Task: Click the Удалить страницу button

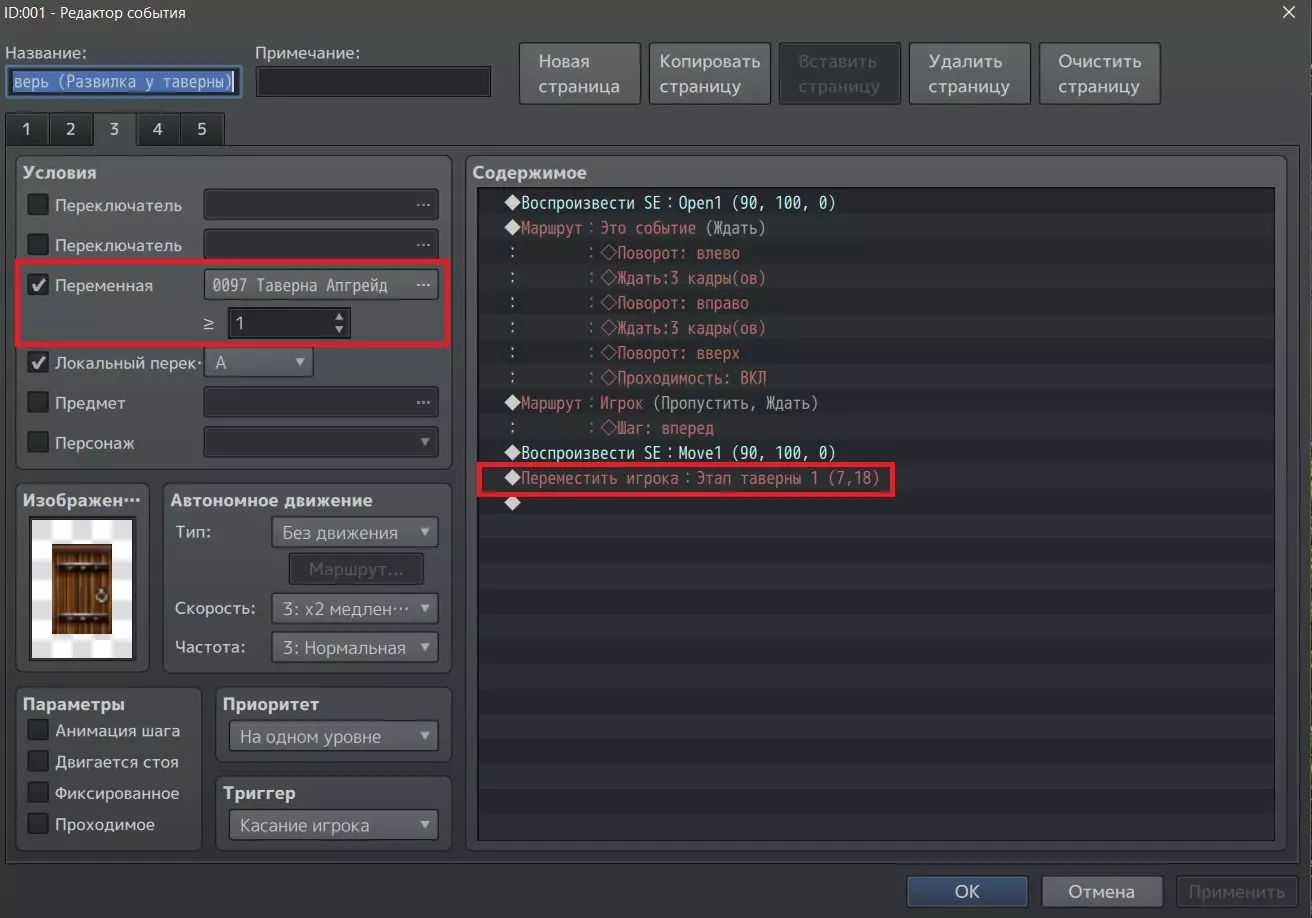Action: pos(970,73)
